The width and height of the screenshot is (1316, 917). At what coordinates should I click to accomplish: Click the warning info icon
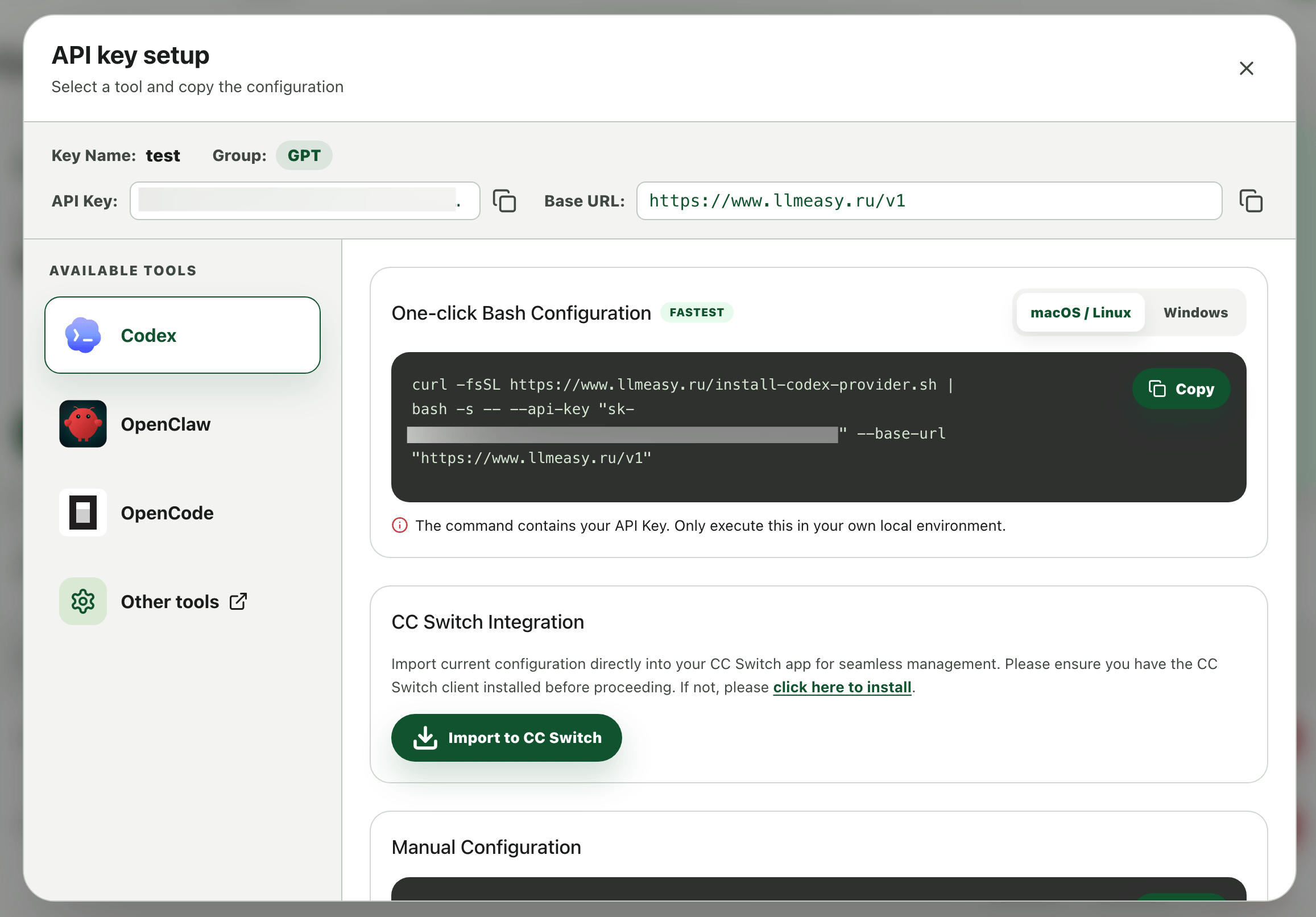(x=399, y=525)
